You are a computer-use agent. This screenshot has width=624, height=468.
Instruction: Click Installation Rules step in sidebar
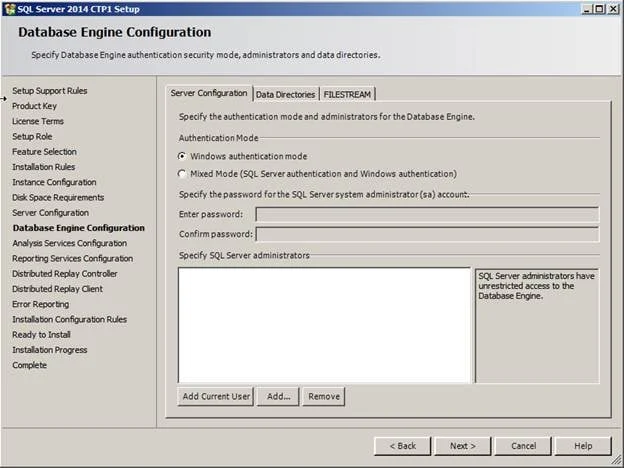point(44,167)
